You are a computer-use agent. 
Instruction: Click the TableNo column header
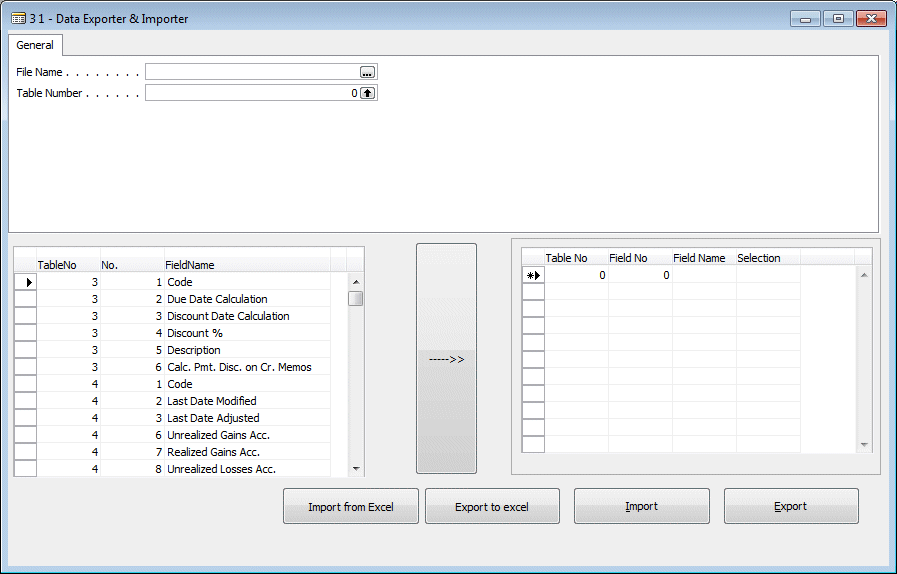[68, 265]
